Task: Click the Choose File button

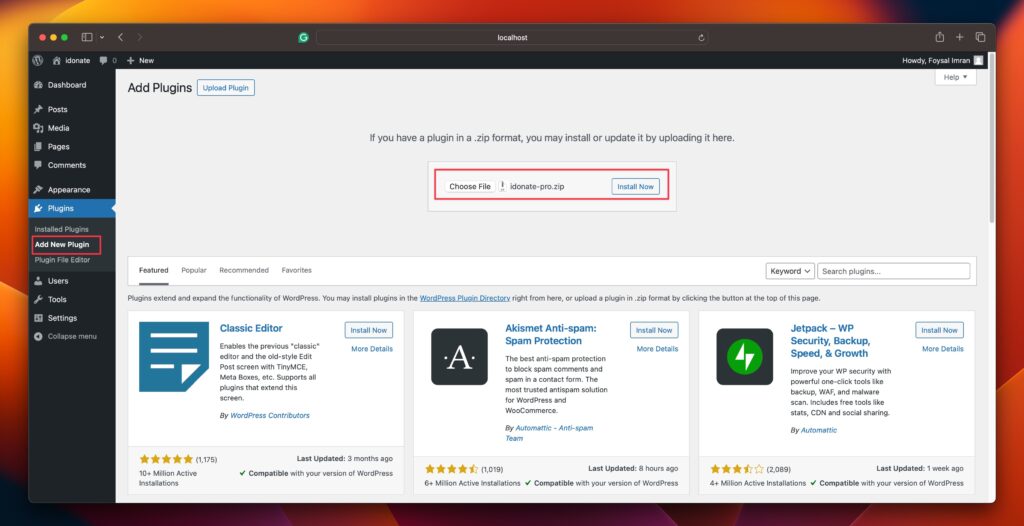Action: pyautogui.click(x=470, y=186)
